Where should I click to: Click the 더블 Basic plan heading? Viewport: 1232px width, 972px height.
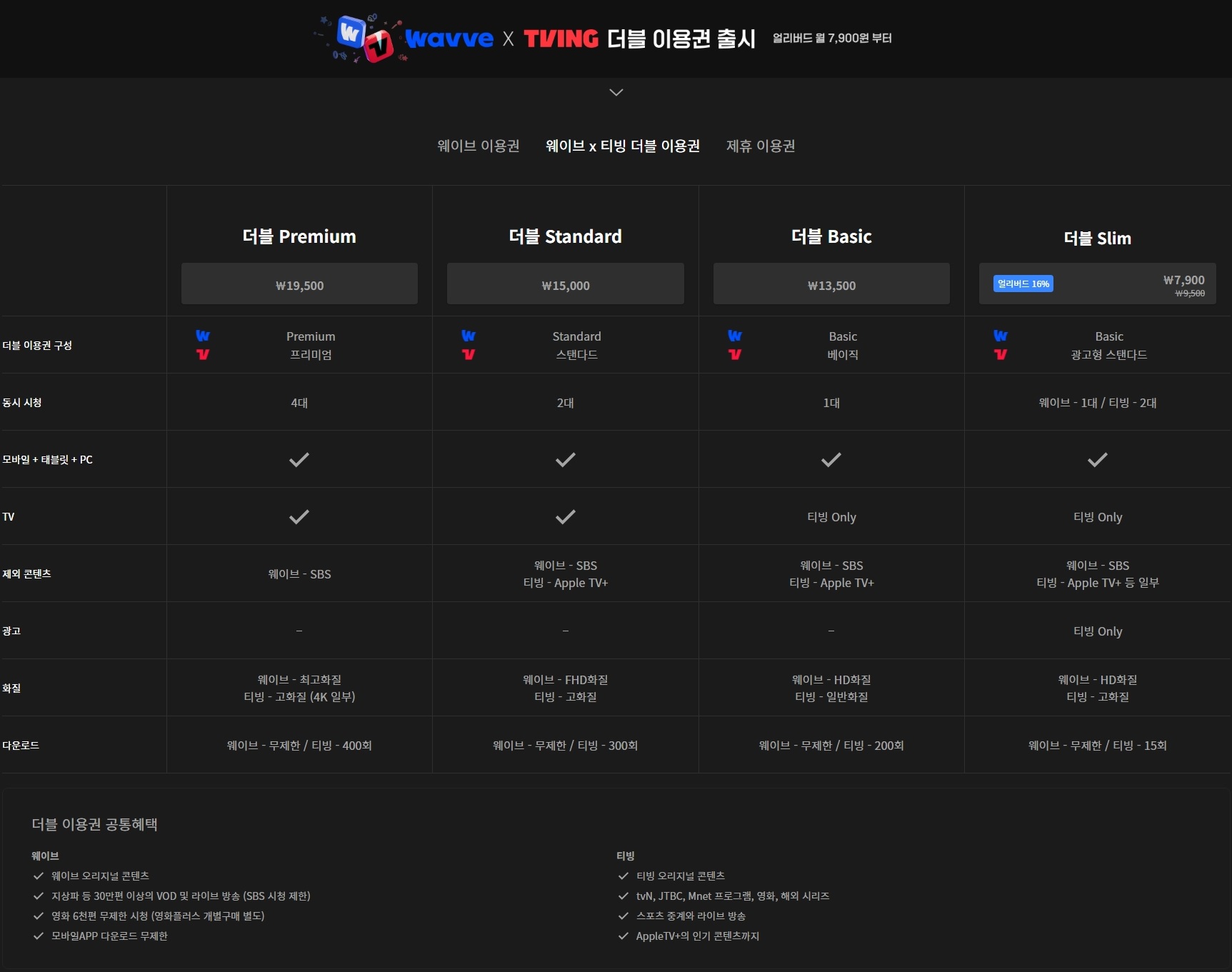pos(831,236)
